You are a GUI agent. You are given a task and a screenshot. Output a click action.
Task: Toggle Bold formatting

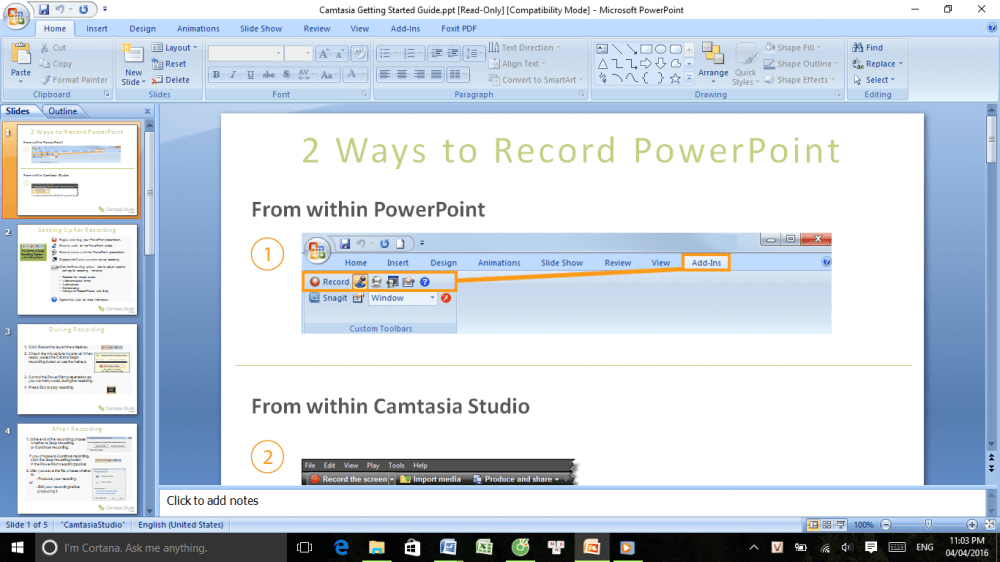click(x=216, y=75)
